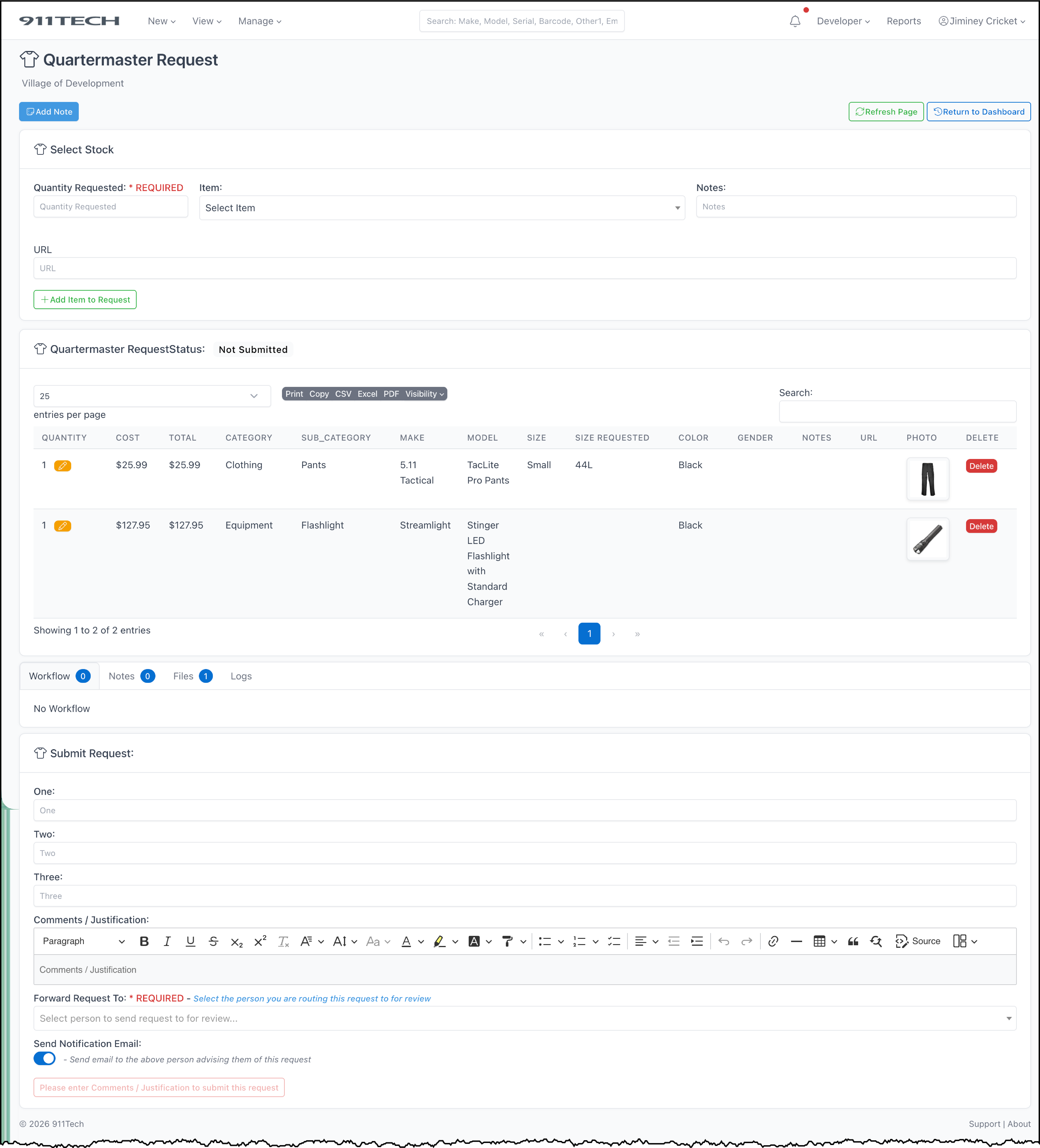Edit quantity of Streamlight flashlight row
The width and height of the screenshot is (1040, 1148).
(x=63, y=526)
